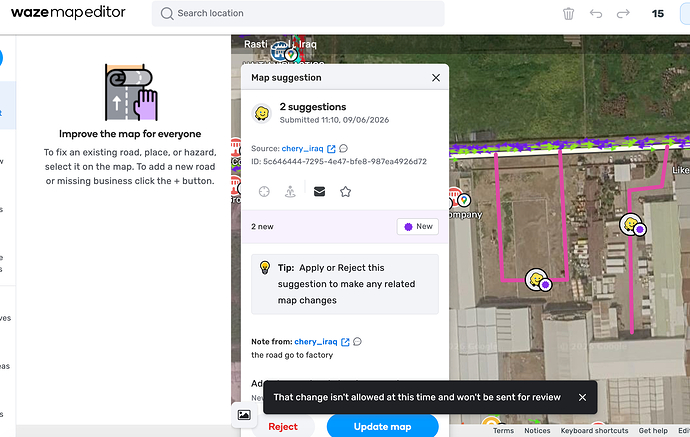
Task: Click the trash delete icon in toolbar
Action: pos(568,14)
